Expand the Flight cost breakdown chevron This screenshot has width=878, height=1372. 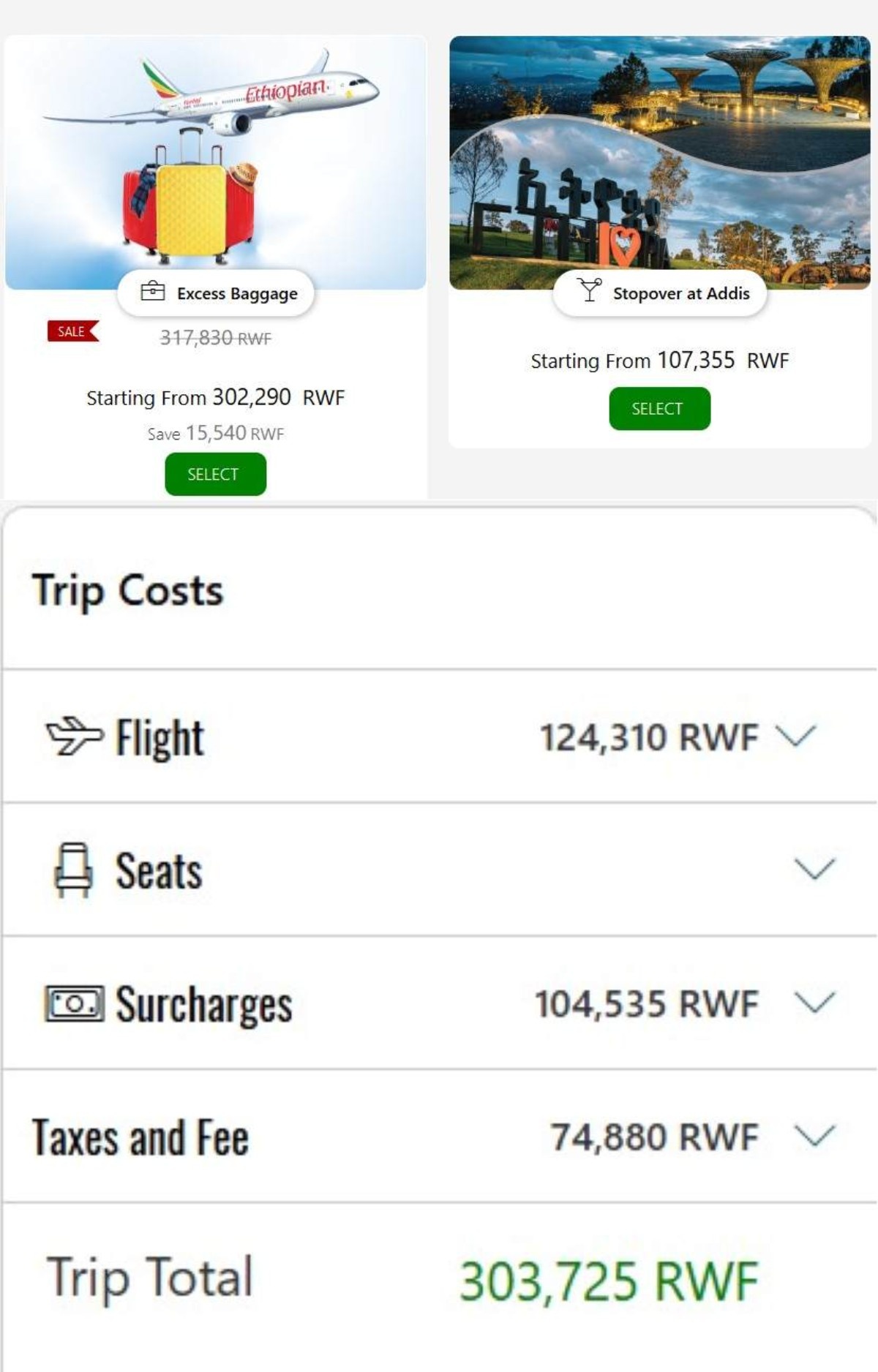[795, 735]
